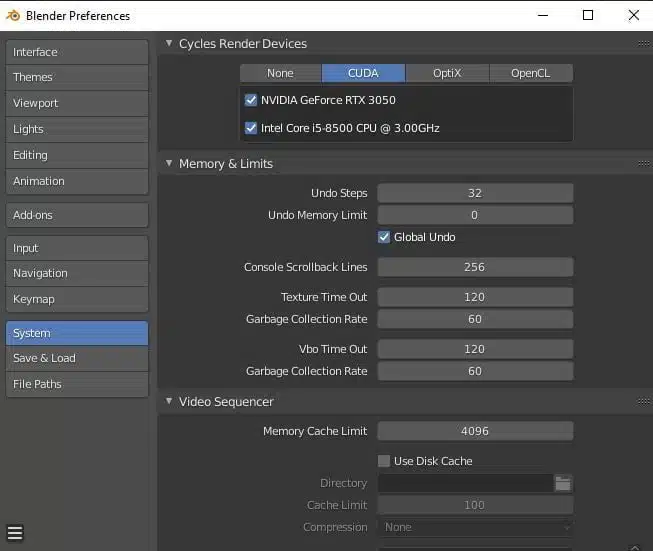Click the Vbo Time Out field
The image size is (653, 551).
(475, 349)
